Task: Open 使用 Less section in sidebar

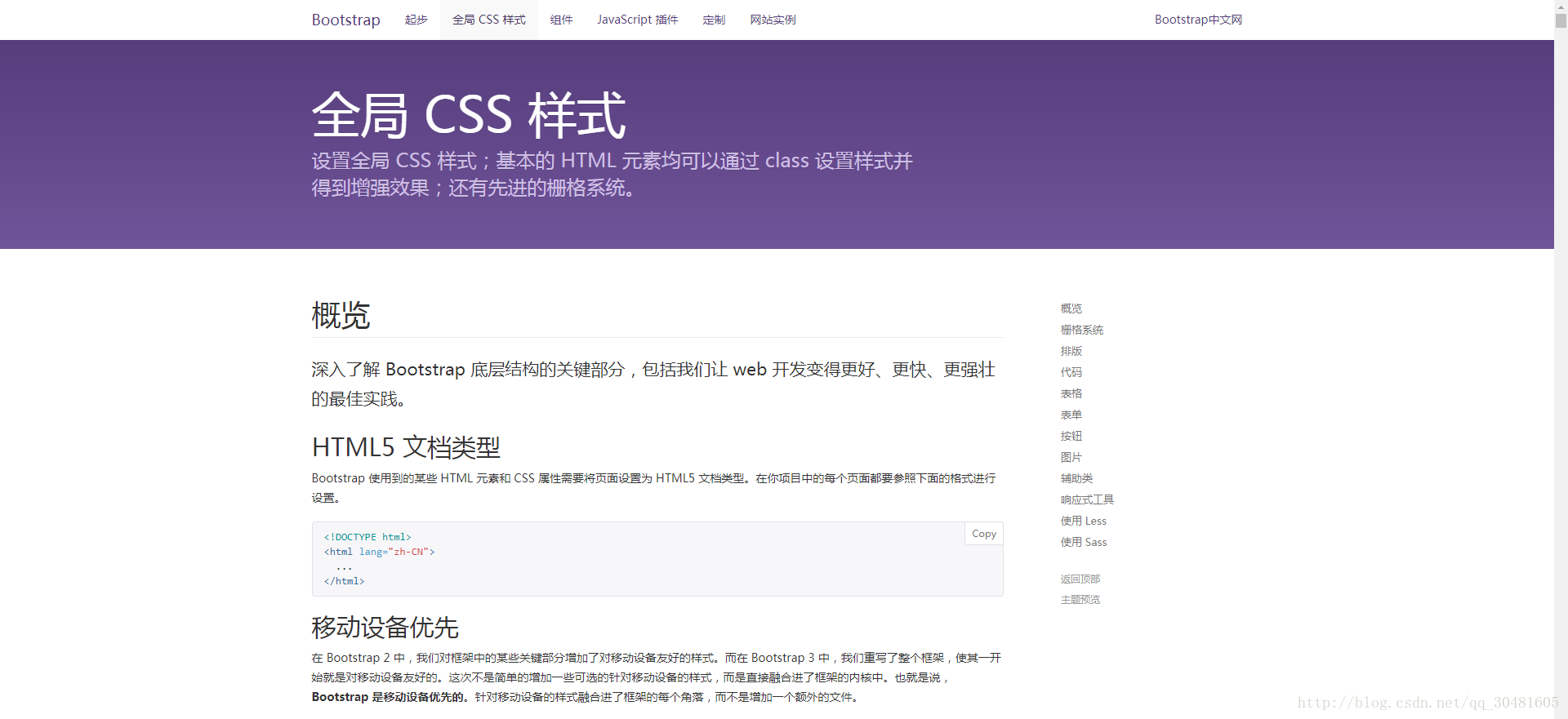Action: click(1084, 521)
